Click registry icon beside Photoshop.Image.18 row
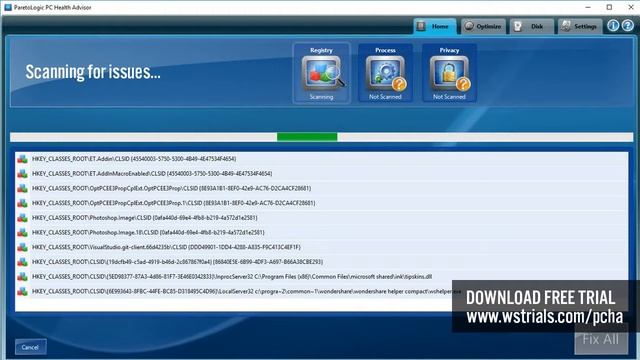The image size is (640, 360). [x=22, y=232]
